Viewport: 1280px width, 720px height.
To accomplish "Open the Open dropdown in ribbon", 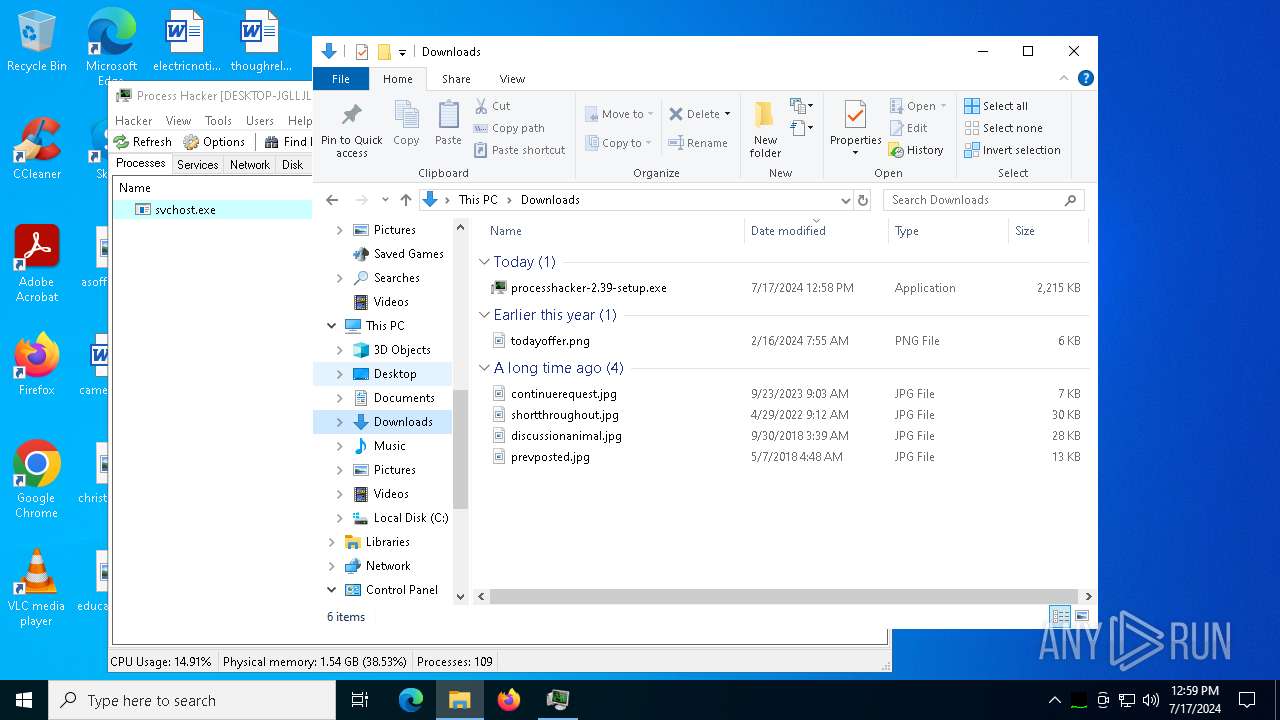I will coord(918,106).
